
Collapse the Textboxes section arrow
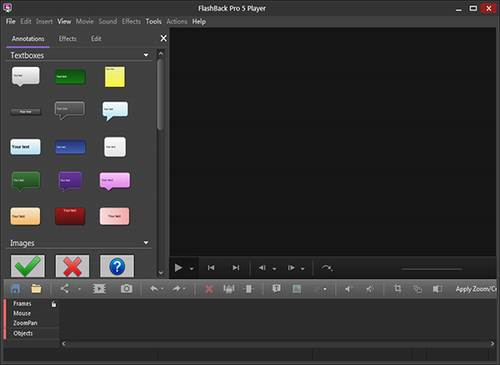pyautogui.click(x=146, y=55)
